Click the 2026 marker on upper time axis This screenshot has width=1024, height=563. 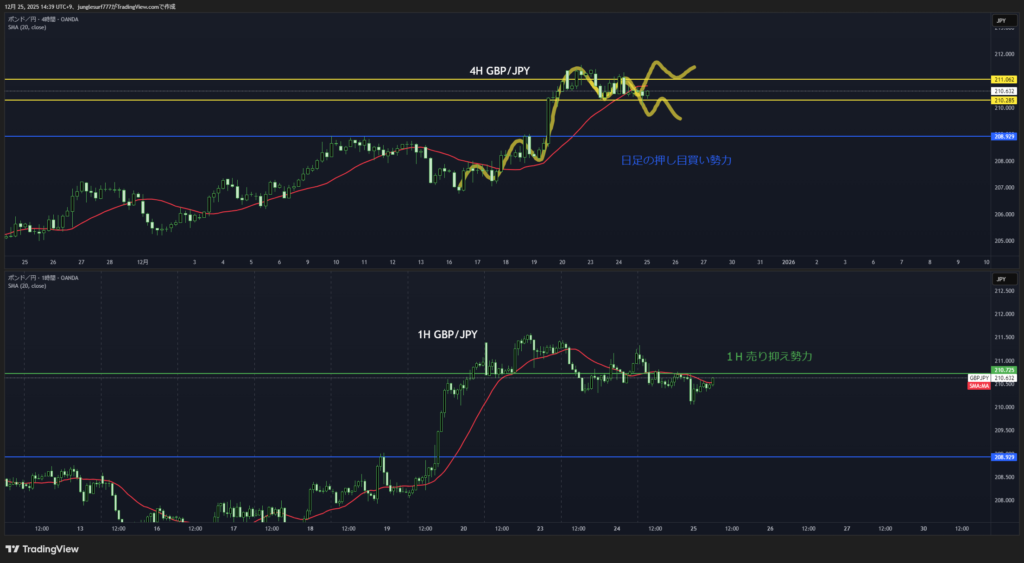(x=789, y=261)
